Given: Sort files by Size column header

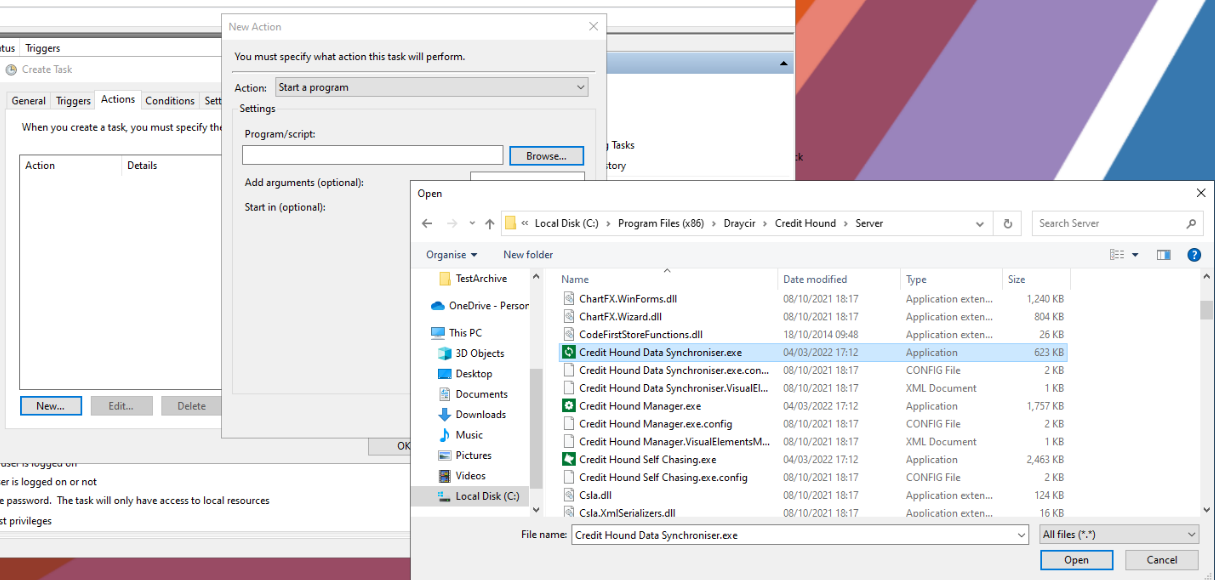Looking at the screenshot, I should 1036,280.
